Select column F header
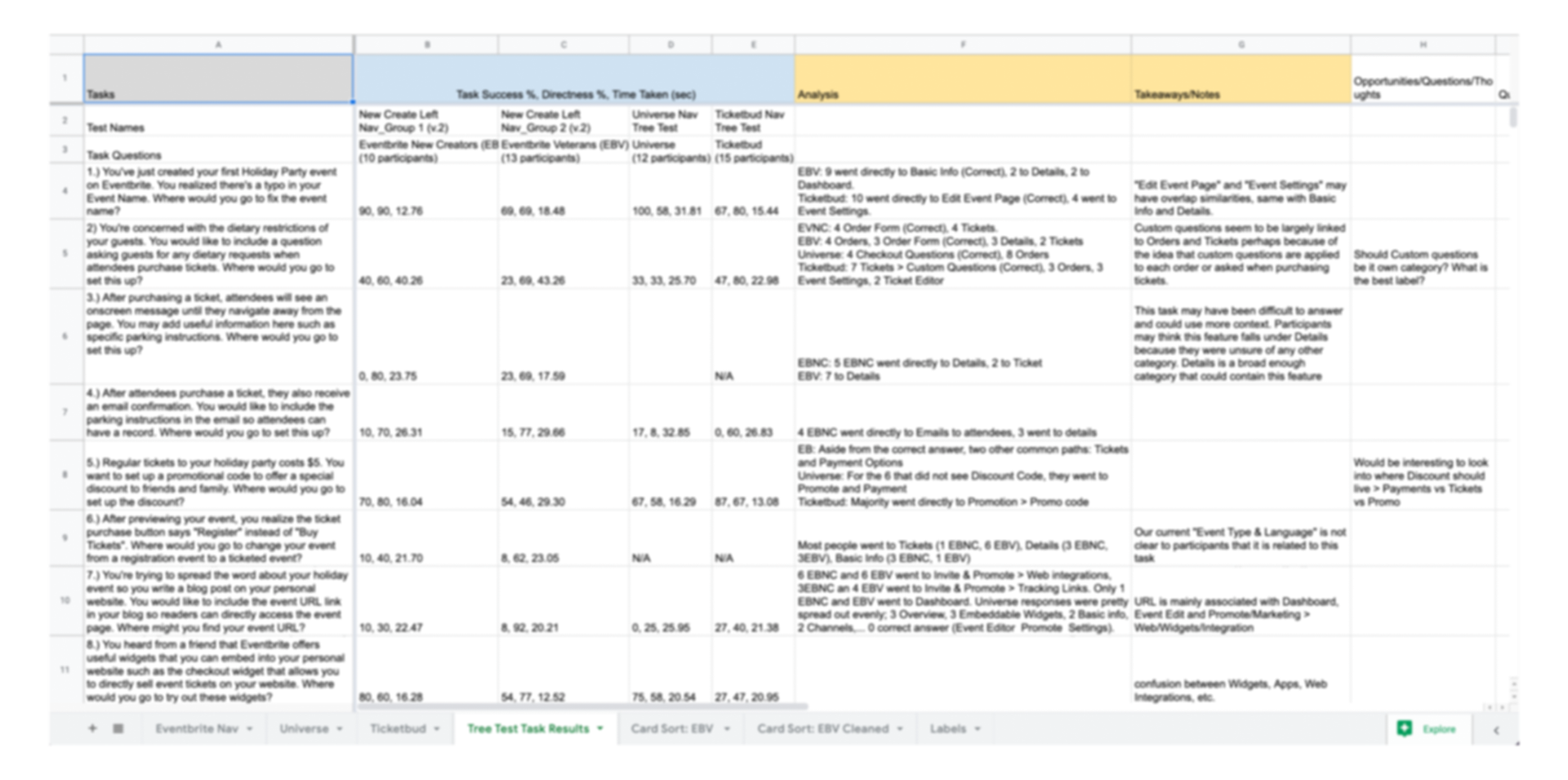The height and width of the screenshot is (780, 1568). click(x=963, y=44)
